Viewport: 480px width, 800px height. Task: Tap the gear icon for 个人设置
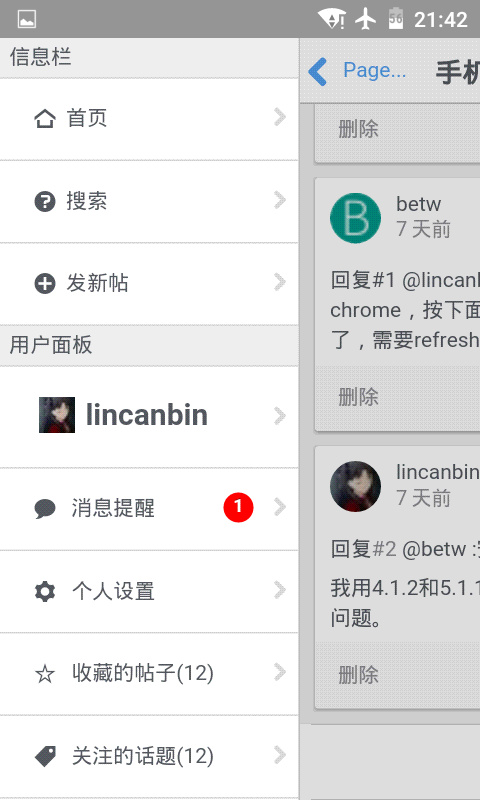tap(45, 591)
